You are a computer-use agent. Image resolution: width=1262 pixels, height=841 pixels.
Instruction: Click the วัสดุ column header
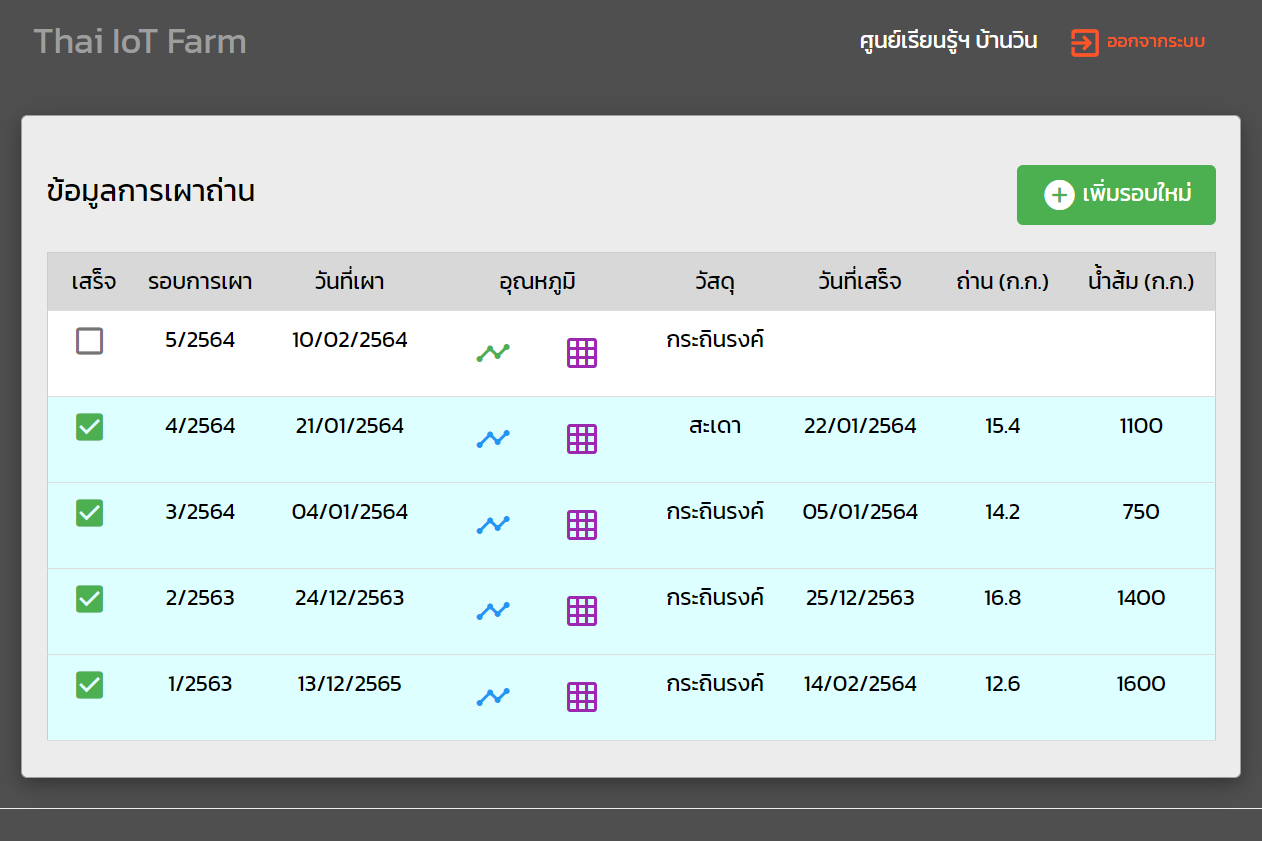pos(715,282)
